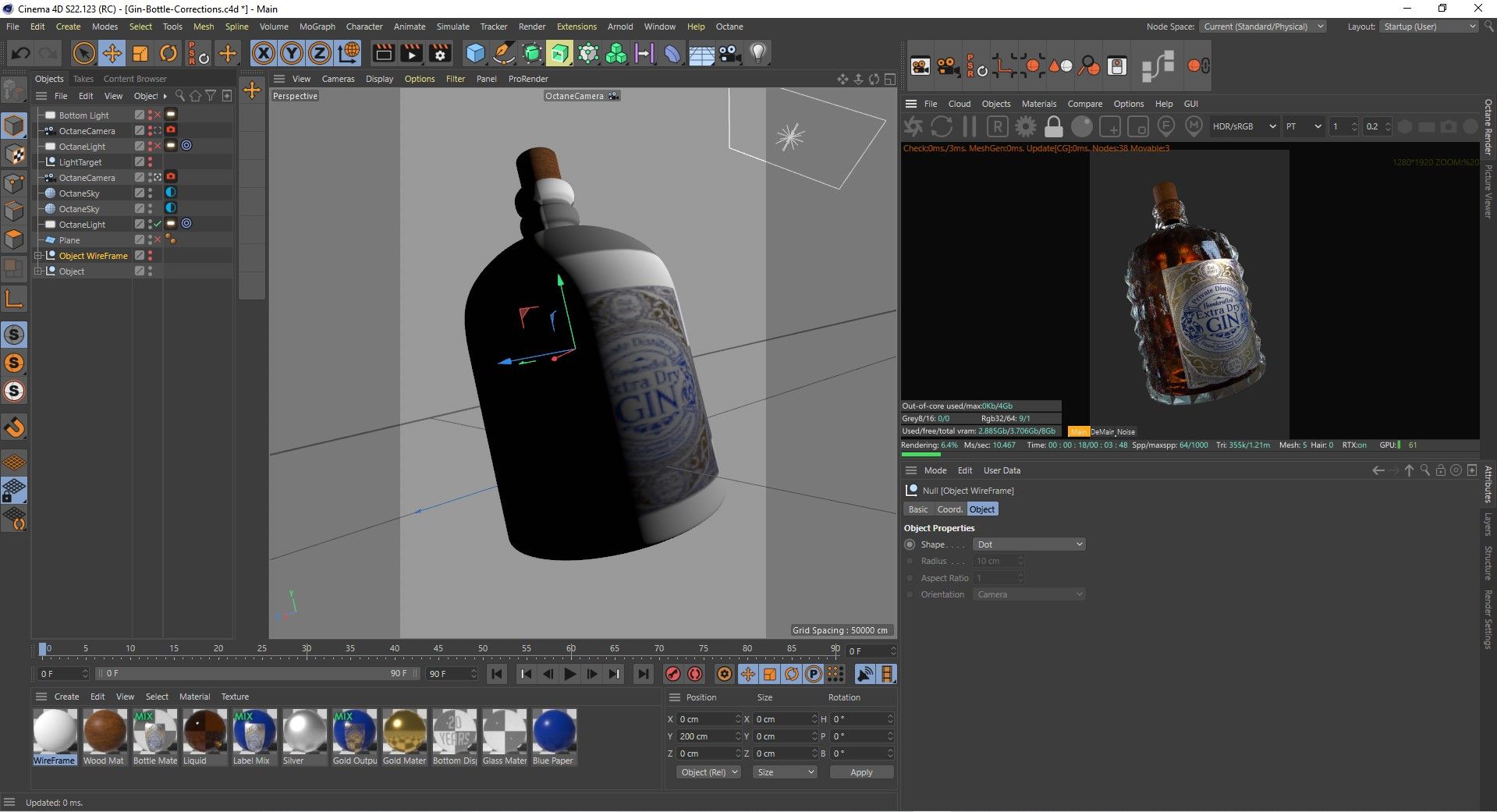Toggle Z axis lock
1497x812 pixels.
[320, 53]
